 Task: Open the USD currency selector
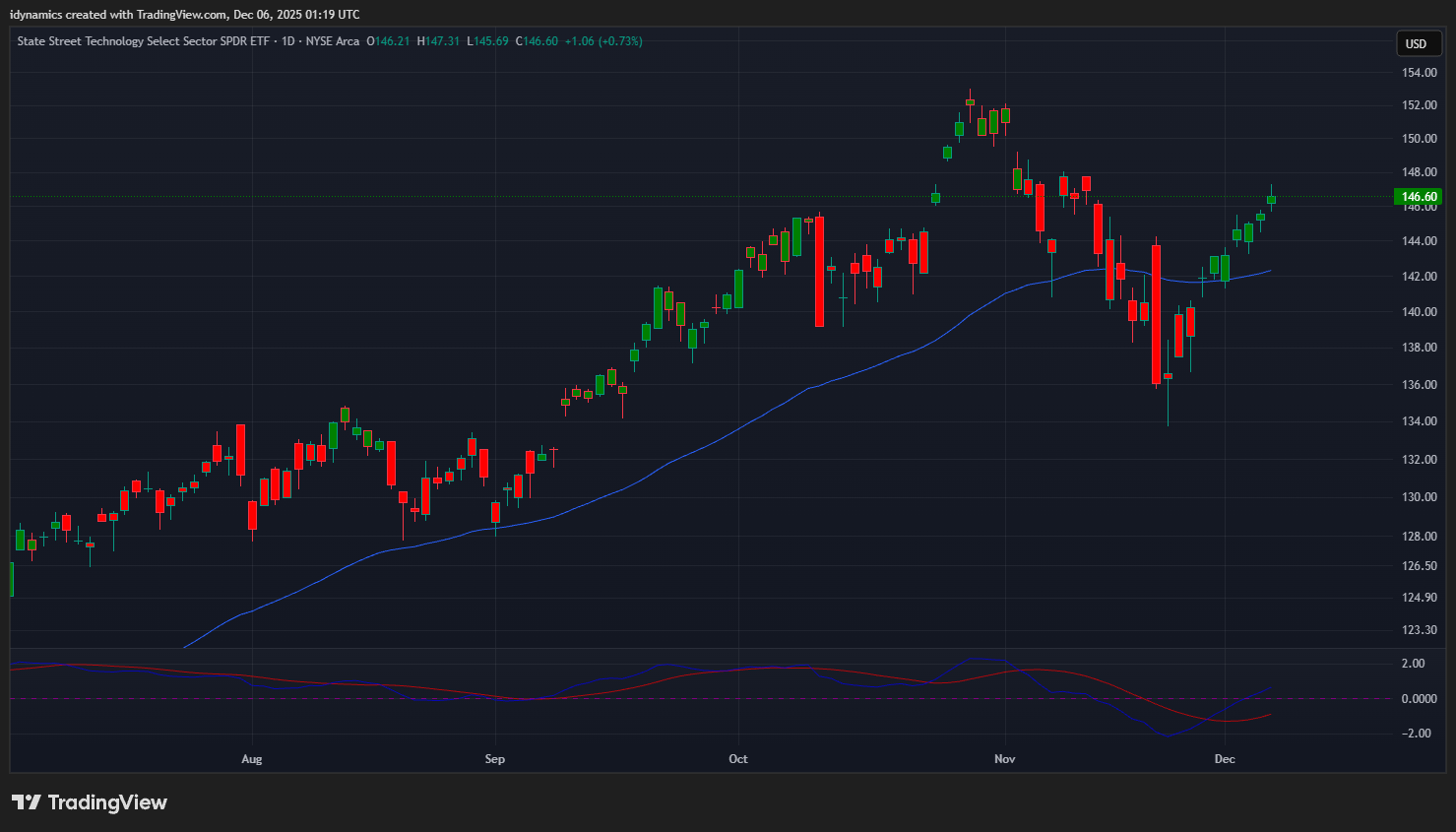pos(1417,43)
